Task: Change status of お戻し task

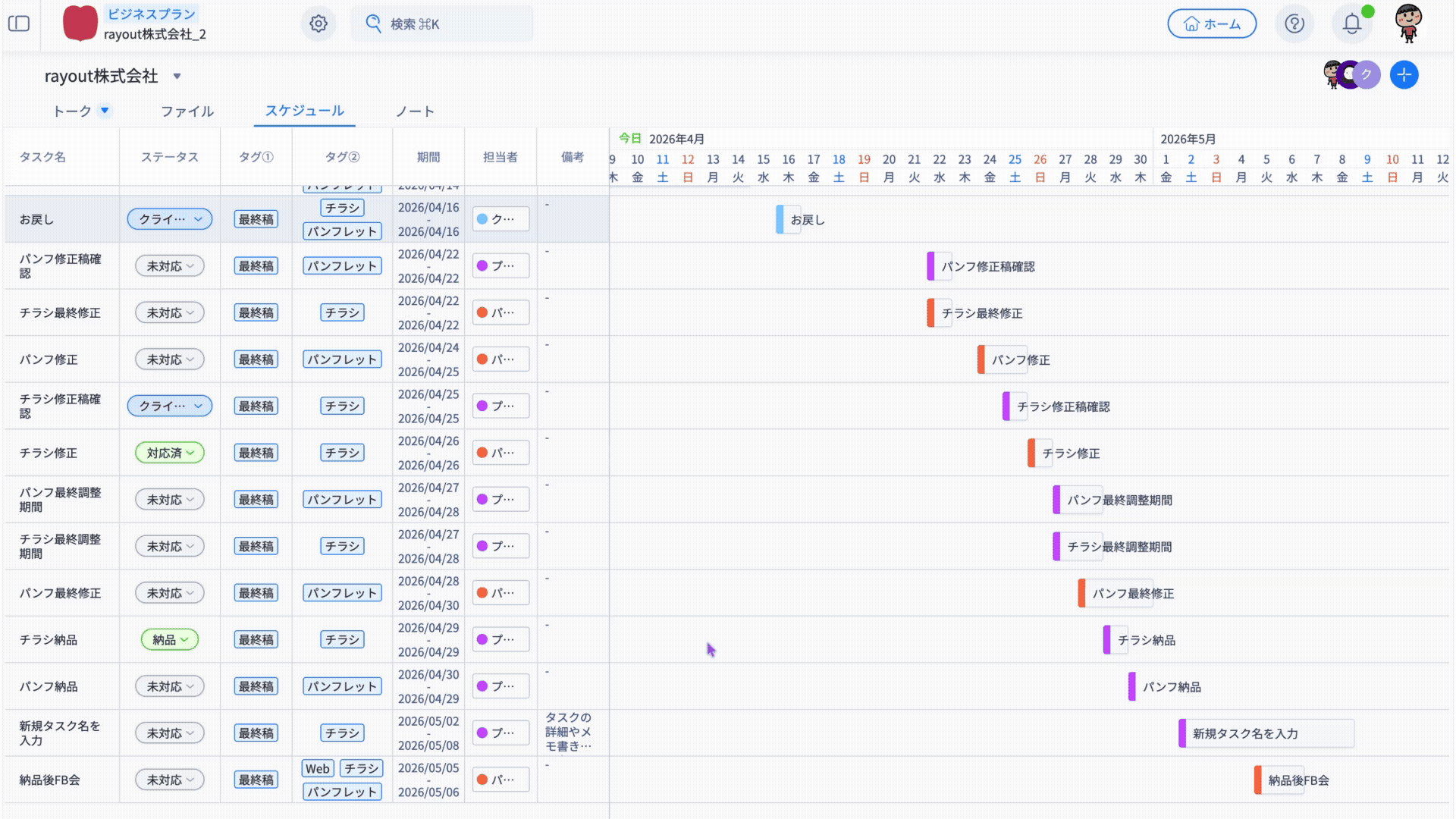Action: [170, 219]
